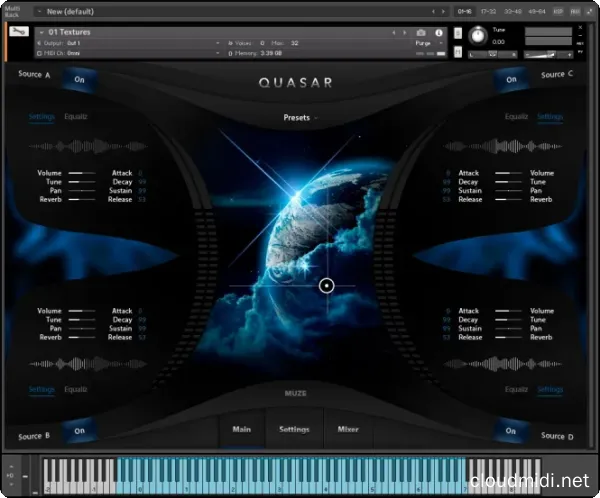Select Source D Equaliz tab
Image resolution: width=600 pixels, height=498 pixels.
point(516,389)
